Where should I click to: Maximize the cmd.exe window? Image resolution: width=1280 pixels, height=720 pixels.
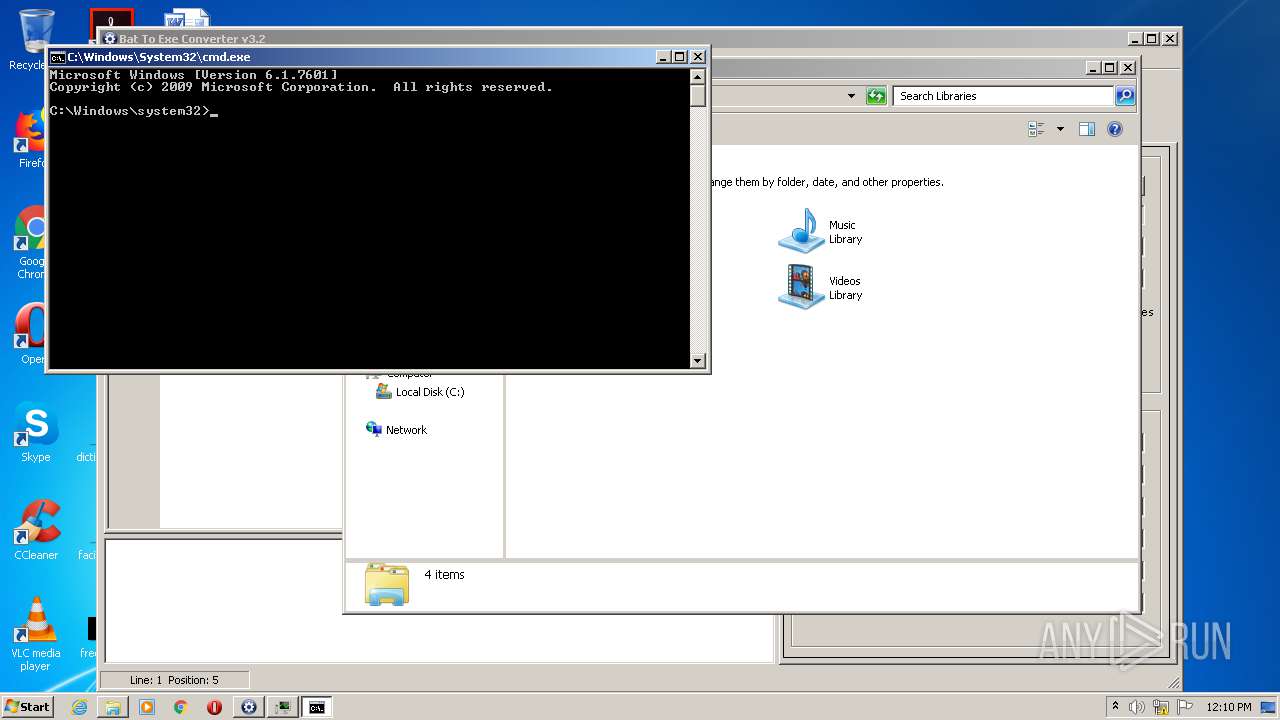[680, 57]
